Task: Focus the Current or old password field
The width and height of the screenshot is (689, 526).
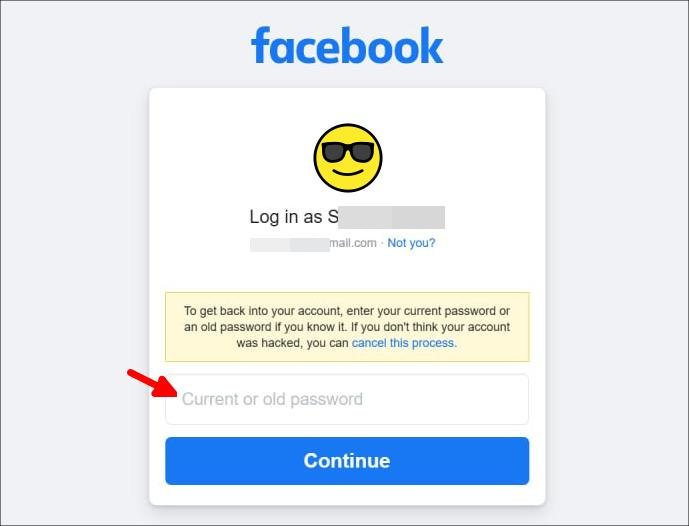Action: (x=347, y=399)
